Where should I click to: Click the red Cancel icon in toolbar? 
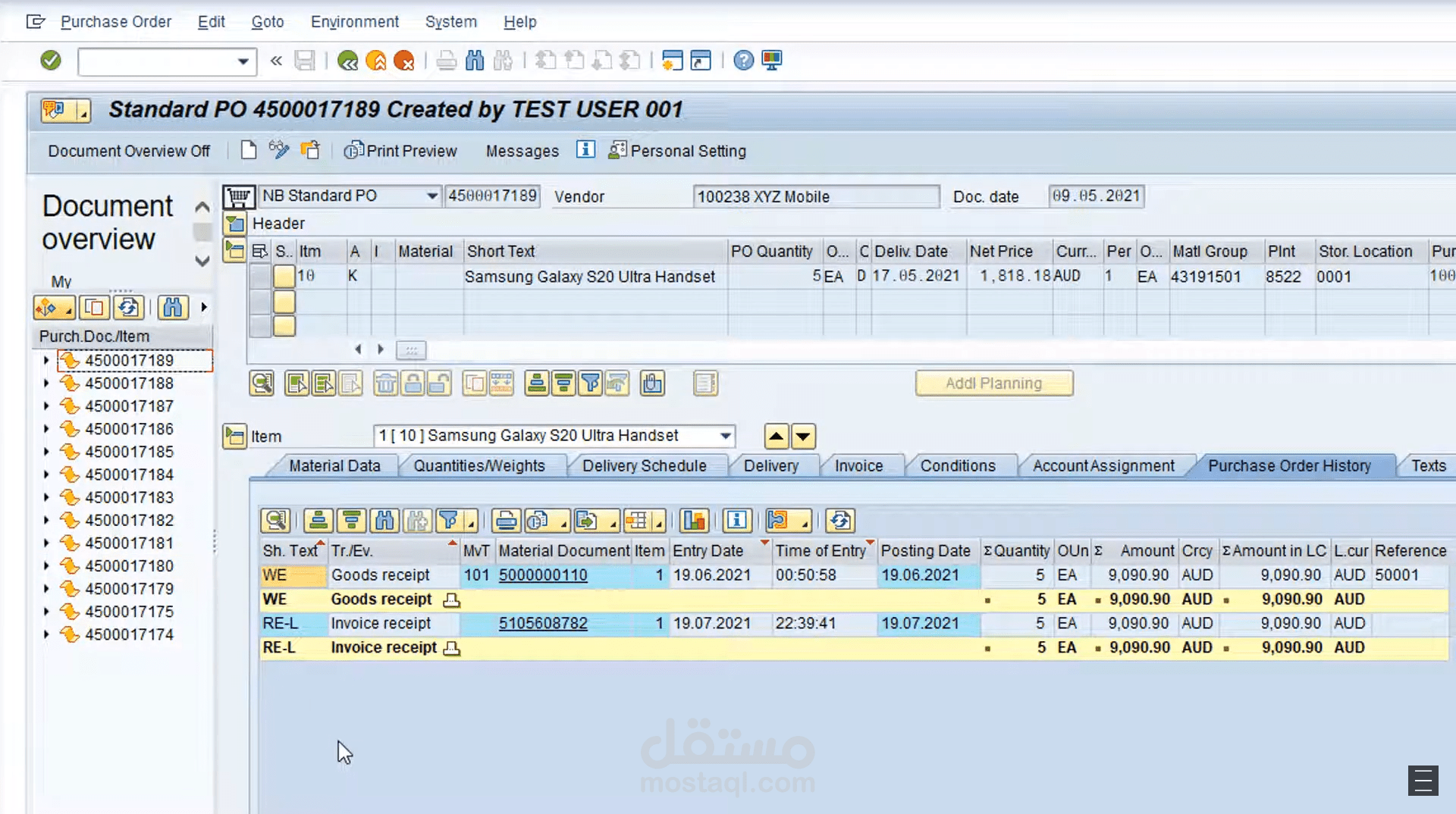pyautogui.click(x=404, y=60)
